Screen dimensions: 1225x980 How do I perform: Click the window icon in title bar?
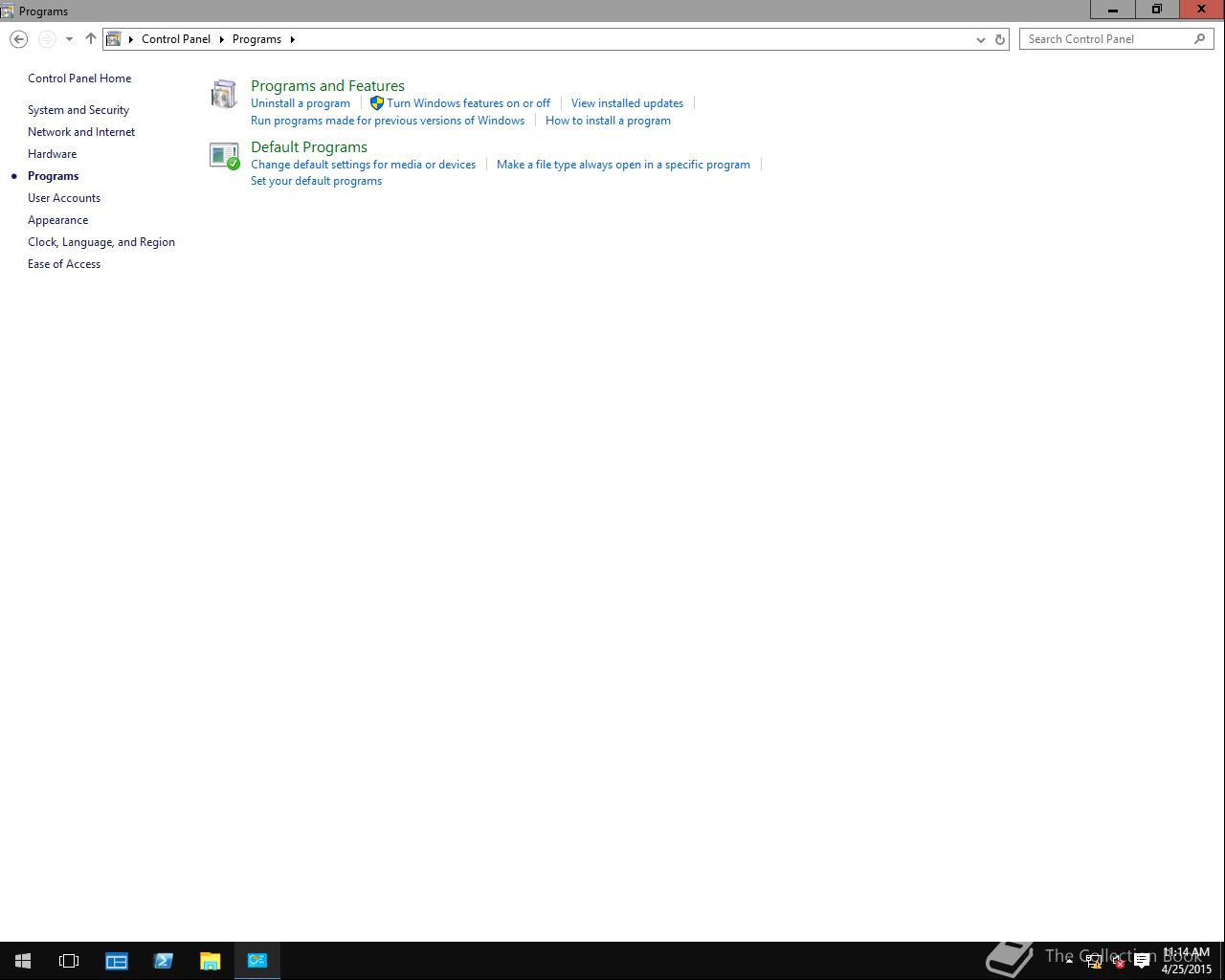pos(8,11)
